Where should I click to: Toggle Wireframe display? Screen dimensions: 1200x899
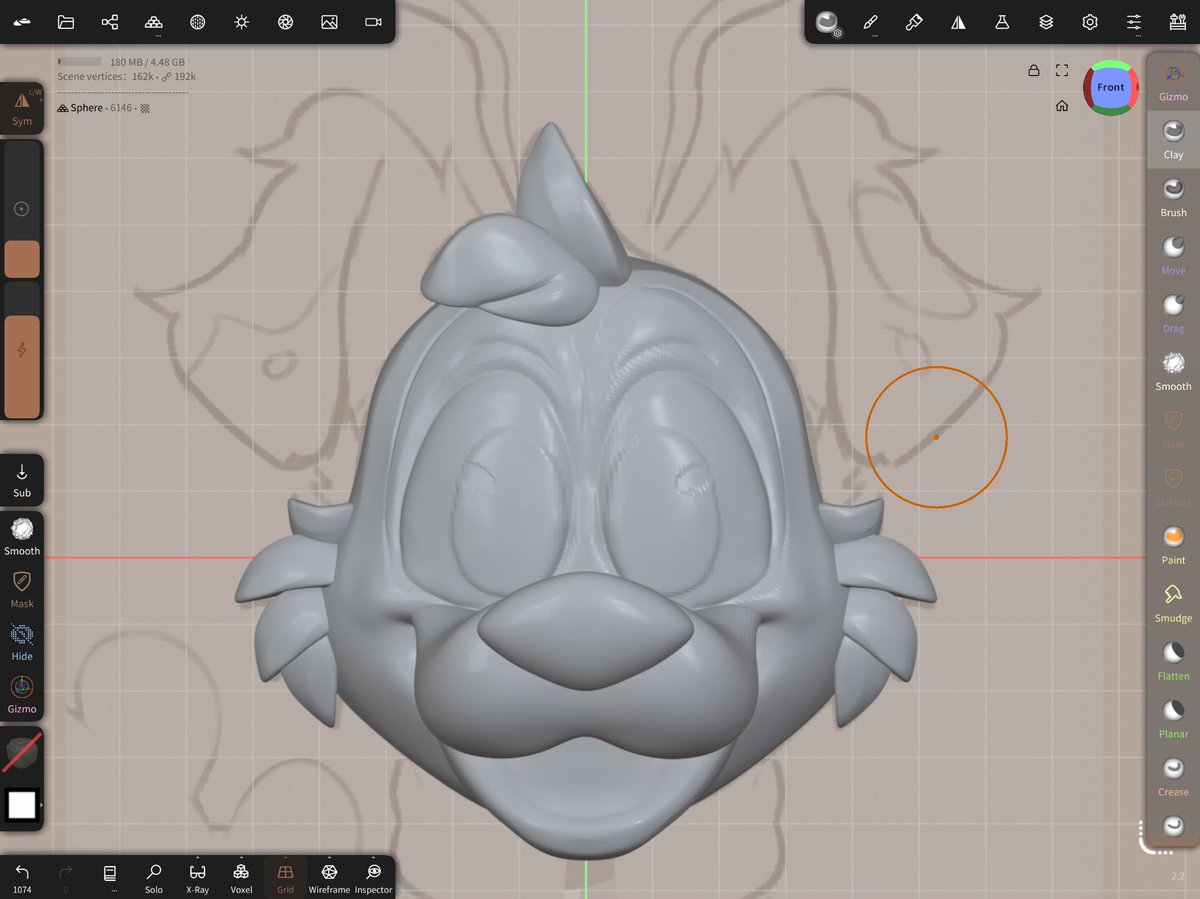pos(329,877)
